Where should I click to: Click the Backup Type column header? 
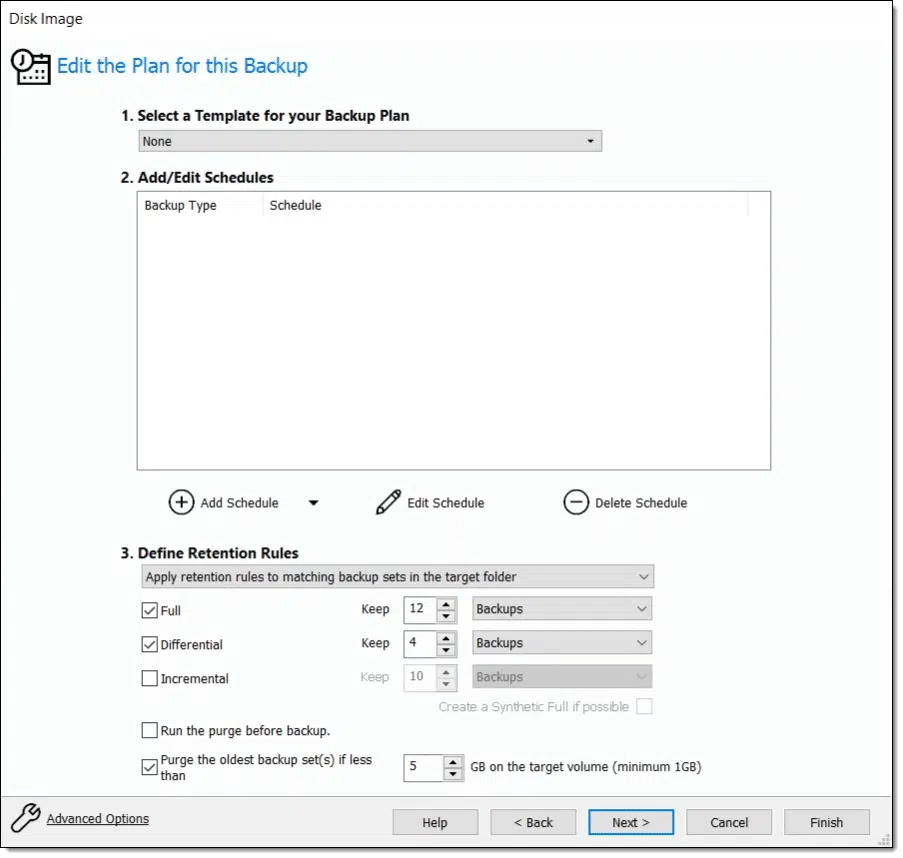[x=200, y=205]
